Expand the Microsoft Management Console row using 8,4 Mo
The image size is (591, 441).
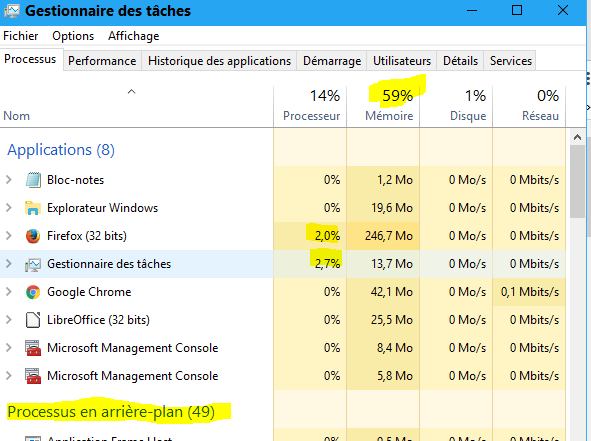pyautogui.click(x=9, y=348)
